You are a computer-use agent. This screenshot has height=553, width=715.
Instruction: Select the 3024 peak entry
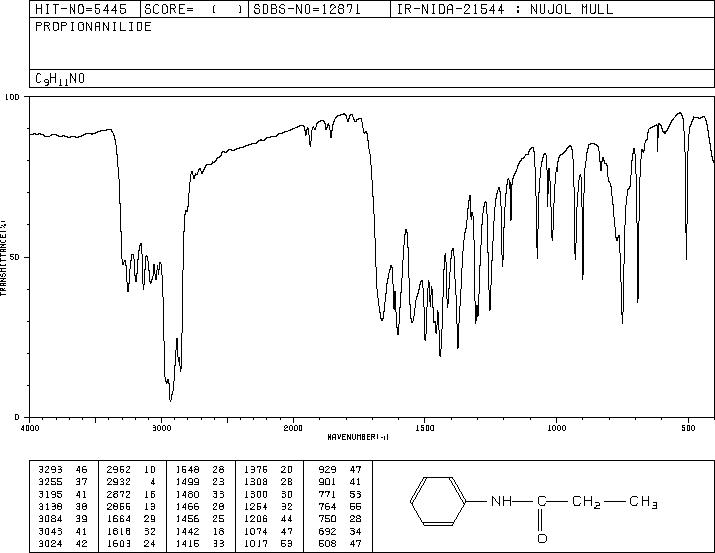pyautogui.click(x=62, y=544)
